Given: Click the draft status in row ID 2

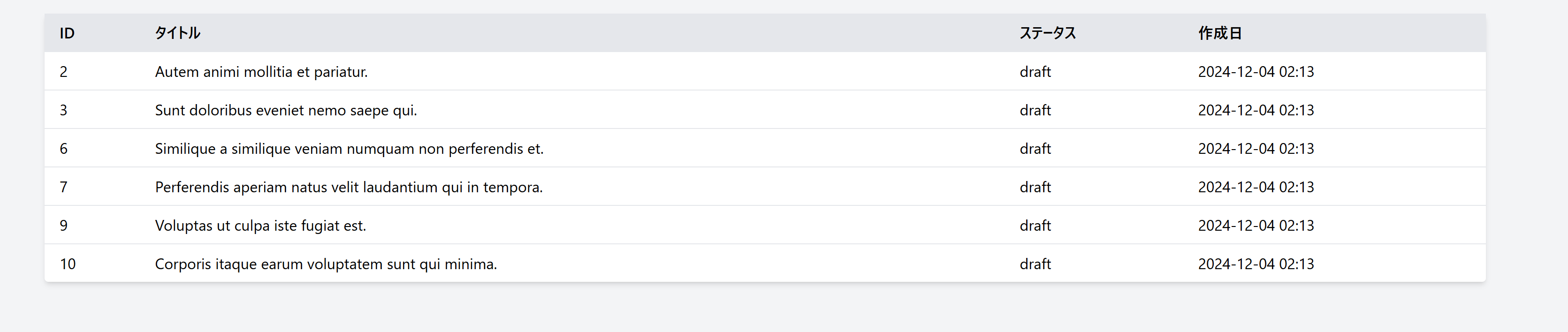Looking at the screenshot, I should 1035,72.
